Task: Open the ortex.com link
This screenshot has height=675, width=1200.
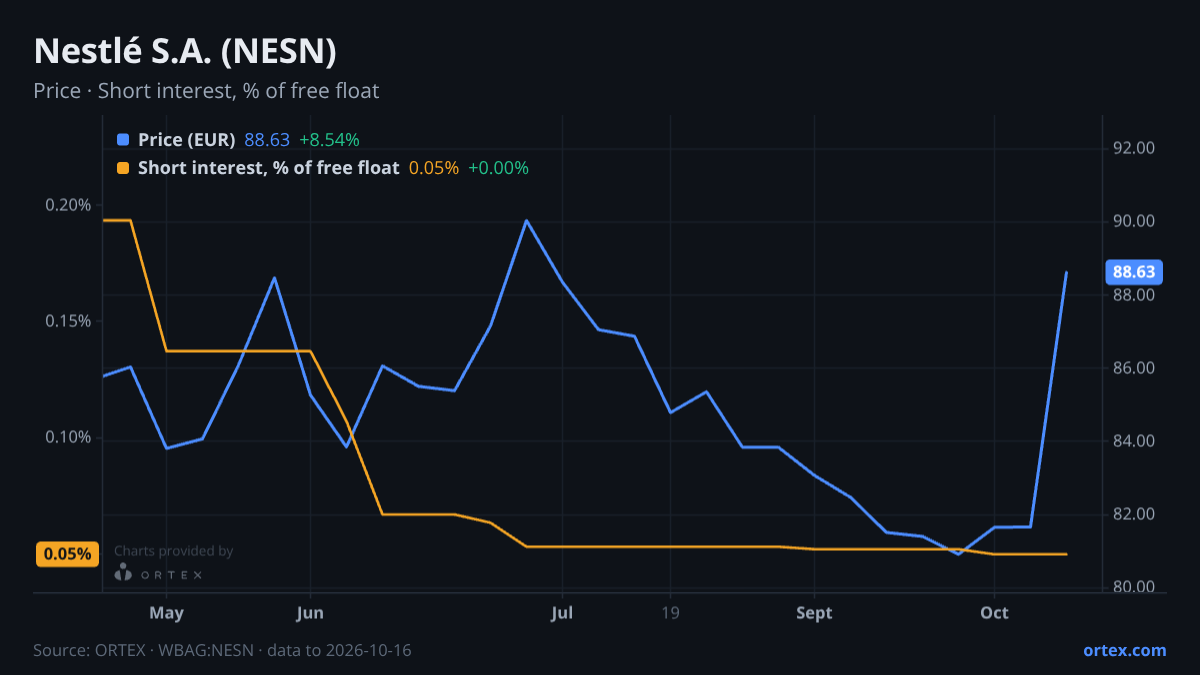Action: tap(1124, 650)
